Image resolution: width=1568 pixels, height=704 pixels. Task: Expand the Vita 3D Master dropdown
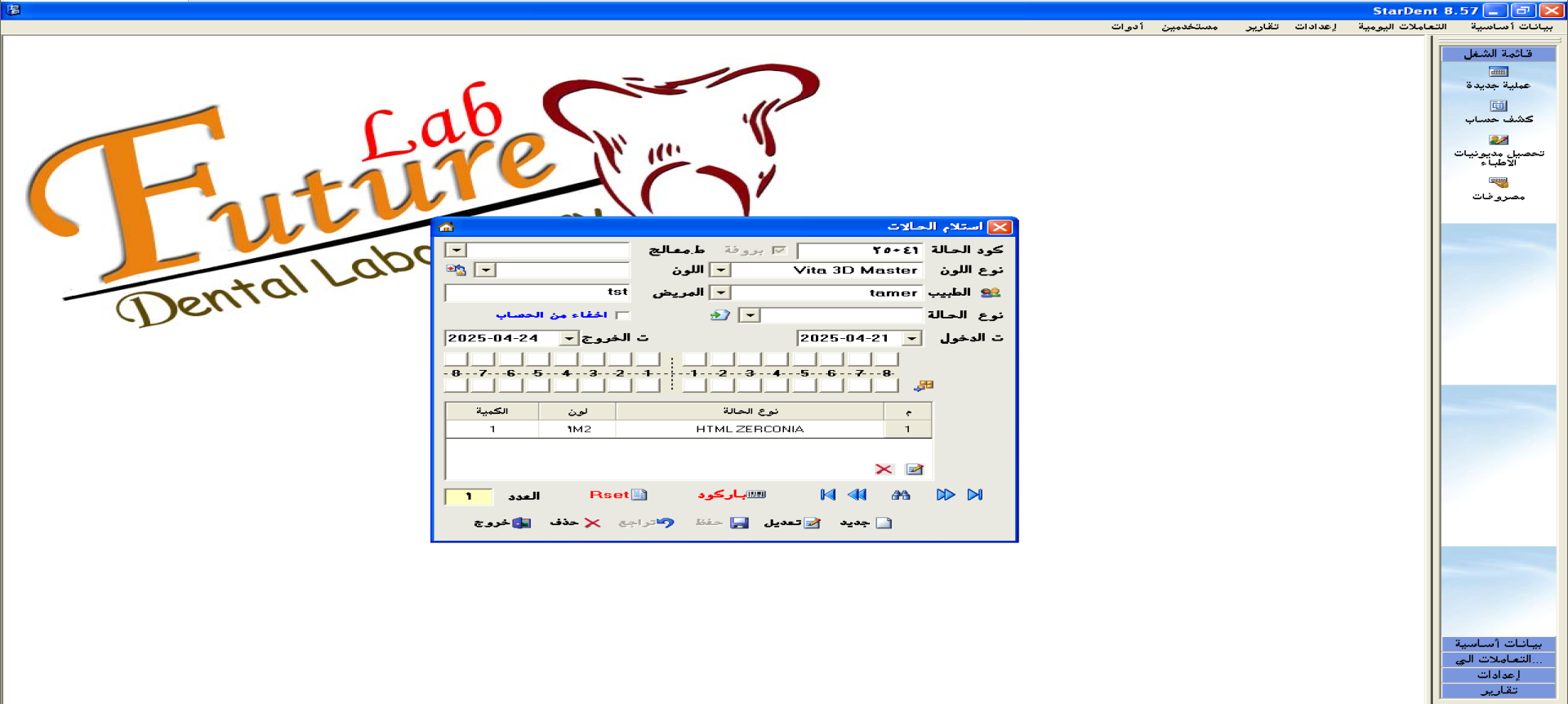coord(720,270)
